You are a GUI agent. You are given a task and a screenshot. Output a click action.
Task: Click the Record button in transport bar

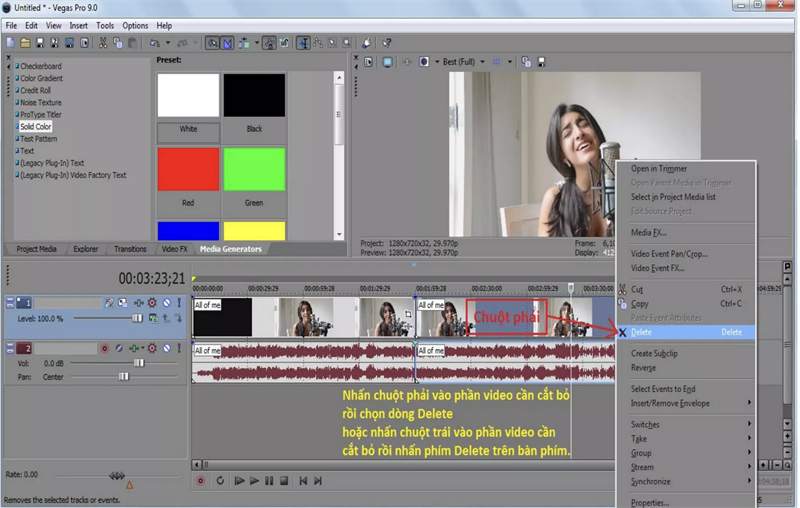click(x=201, y=480)
